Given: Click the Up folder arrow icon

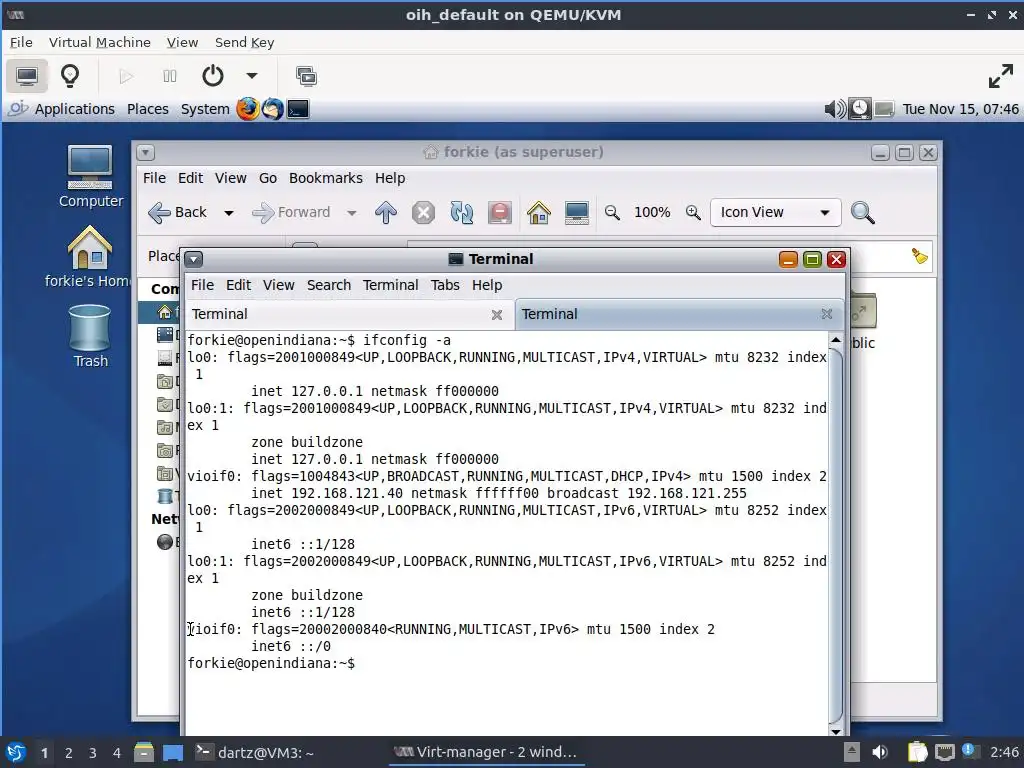Looking at the screenshot, I should click(385, 212).
